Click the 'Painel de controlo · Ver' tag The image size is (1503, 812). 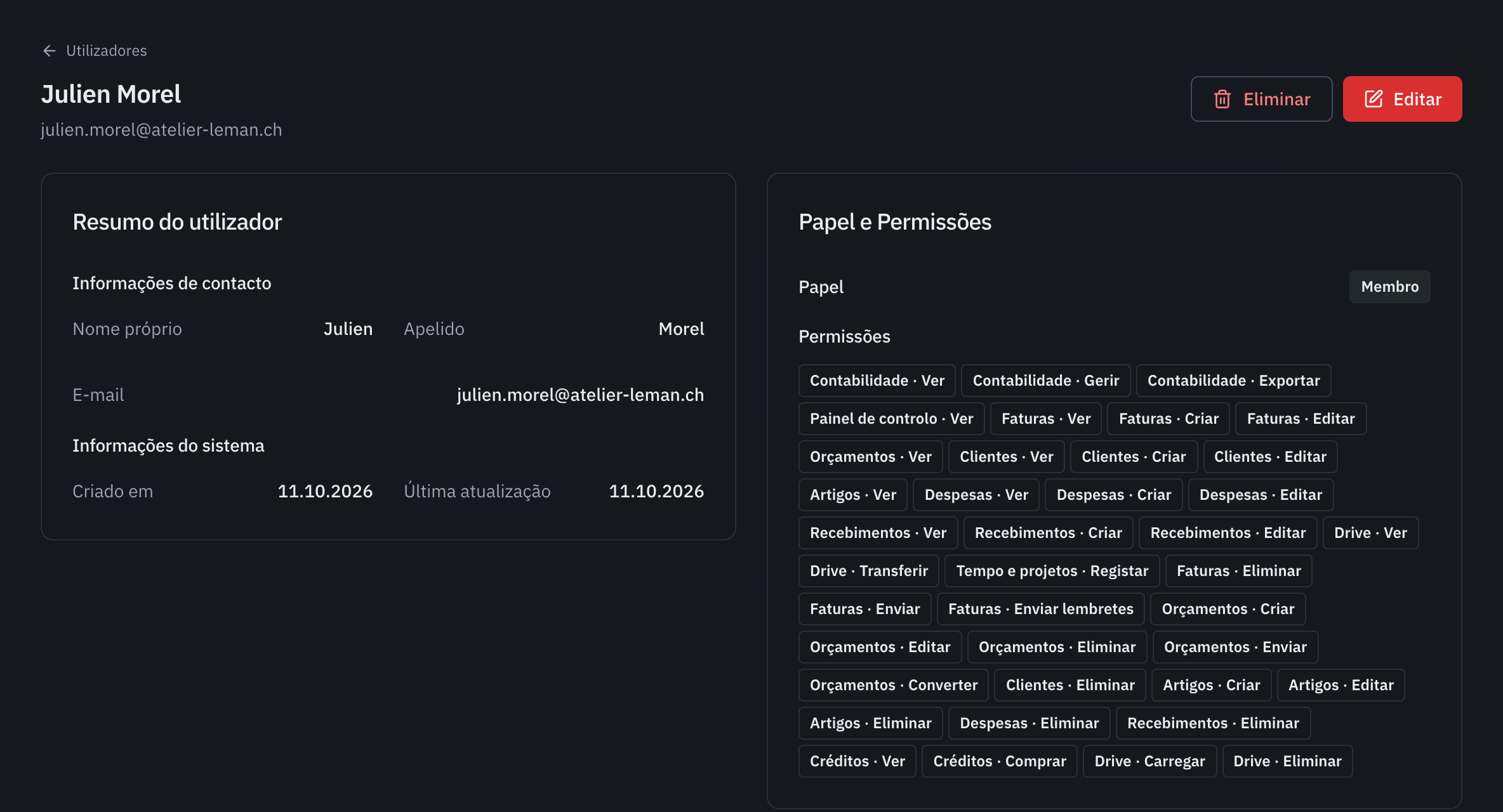(x=891, y=419)
